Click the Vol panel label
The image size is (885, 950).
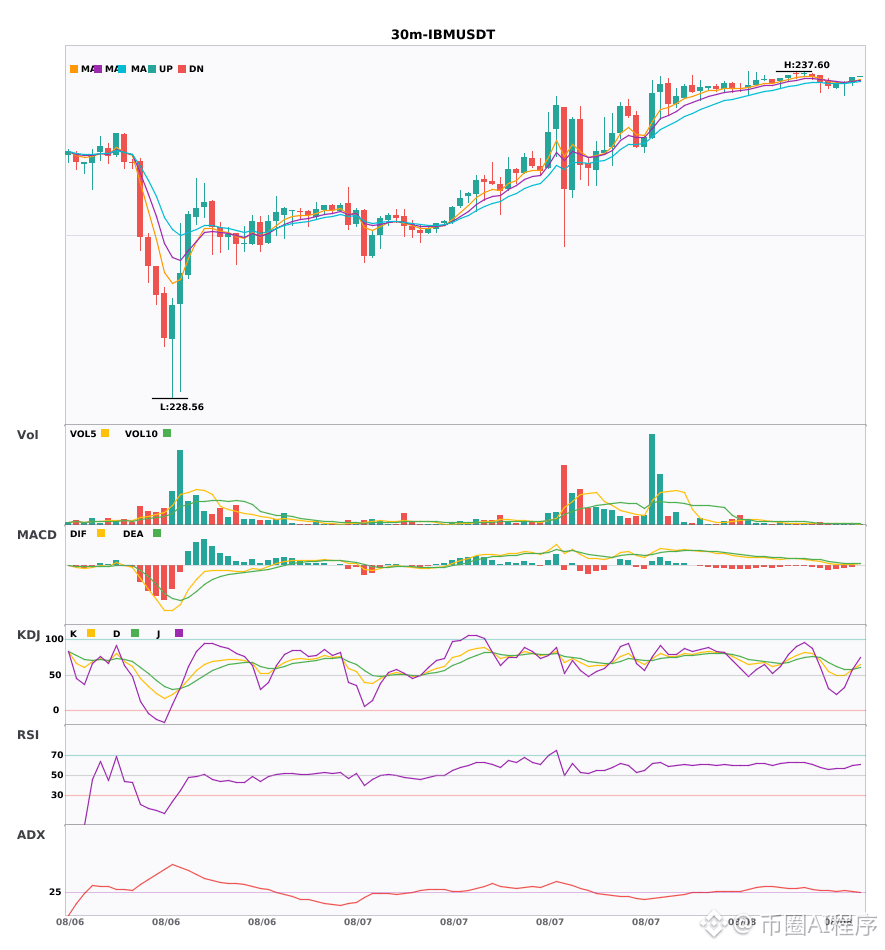27,435
